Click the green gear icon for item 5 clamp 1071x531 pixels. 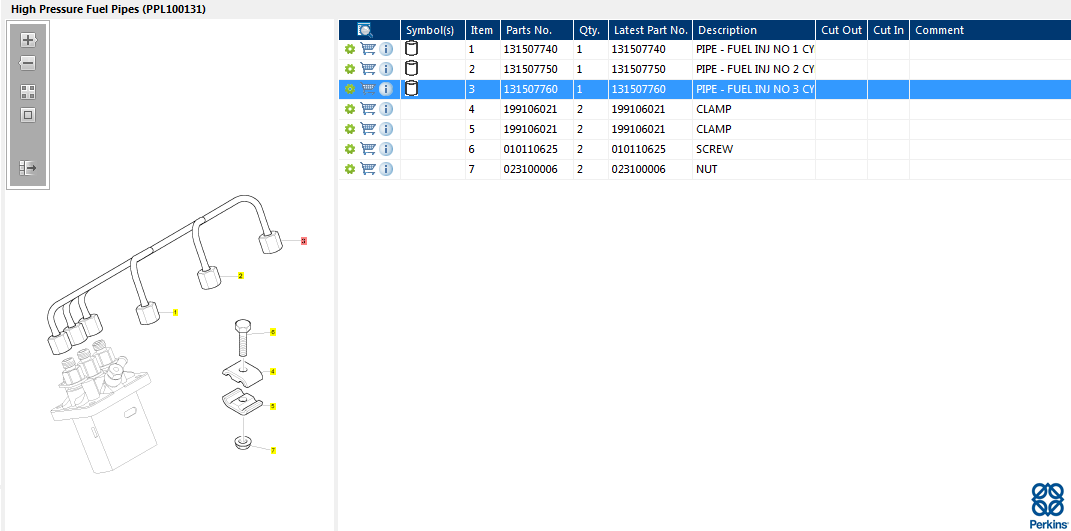[x=350, y=129]
